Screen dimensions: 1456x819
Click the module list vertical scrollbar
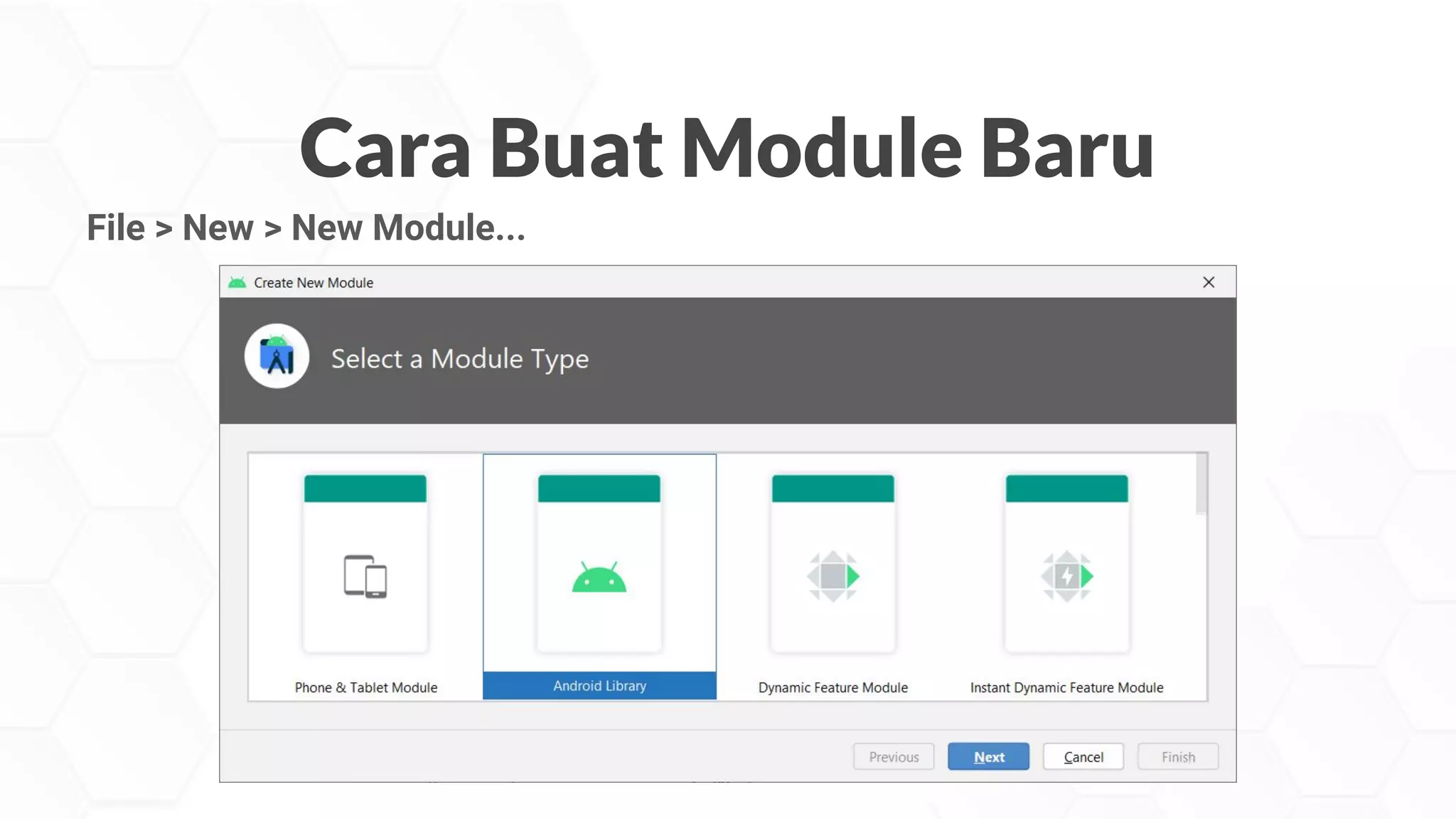pos(1201,483)
